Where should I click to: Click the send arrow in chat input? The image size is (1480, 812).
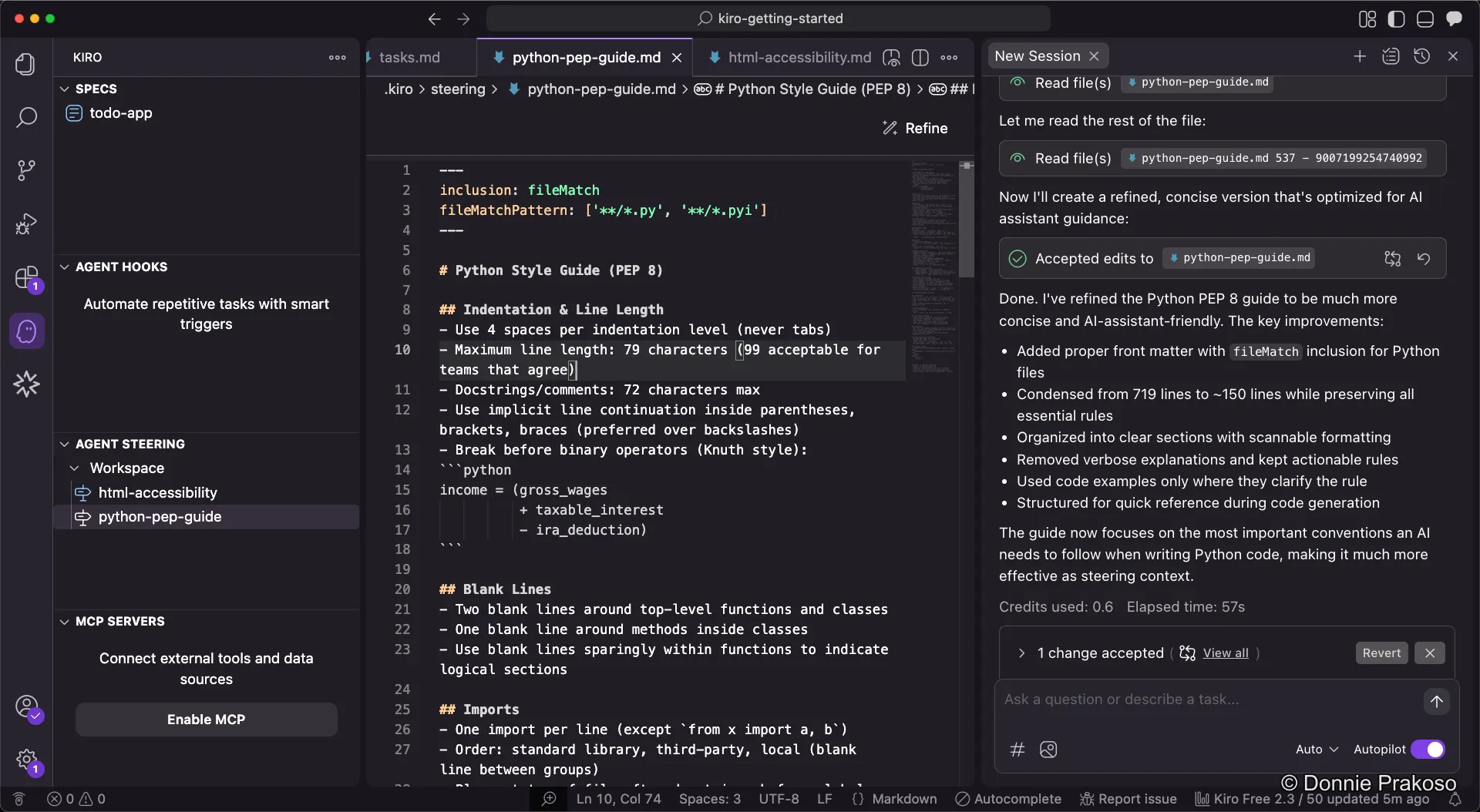[1436, 701]
